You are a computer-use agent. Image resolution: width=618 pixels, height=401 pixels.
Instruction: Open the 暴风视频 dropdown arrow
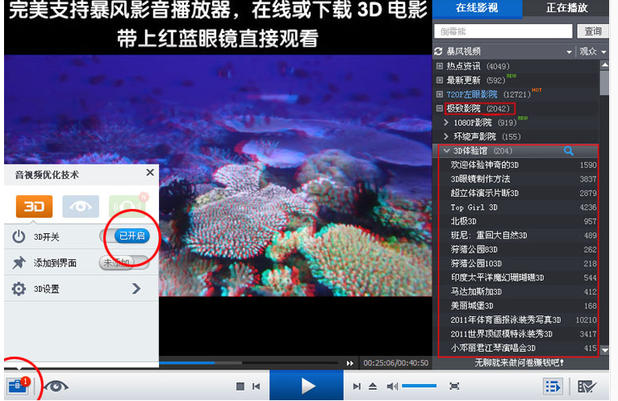pyautogui.click(x=569, y=52)
